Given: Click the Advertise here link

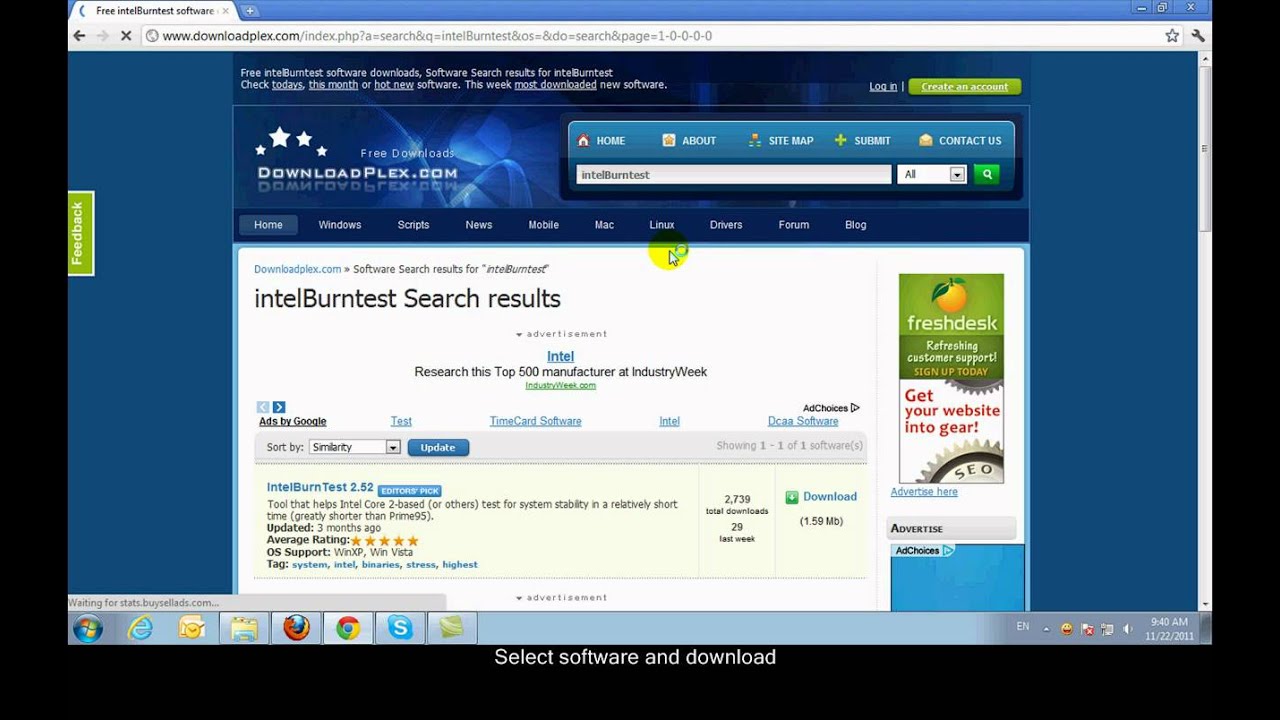Looking at the screenshot, I should 924,492.
